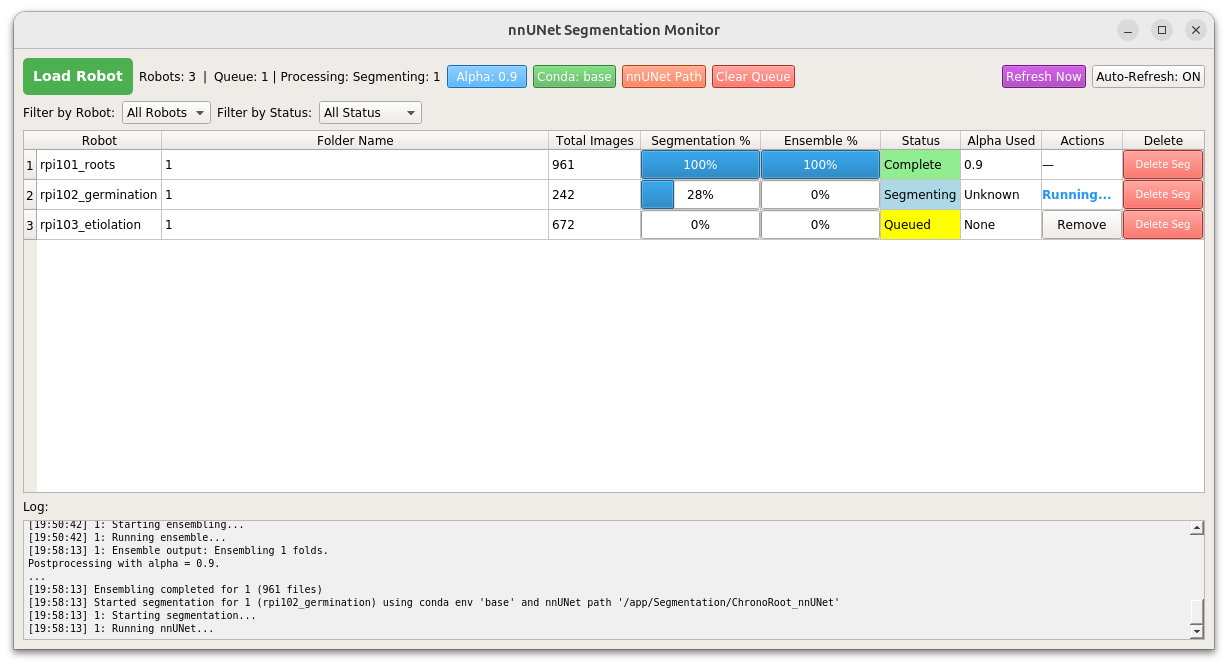Open the Alpha: 0.9 setting

pos(486,76)
